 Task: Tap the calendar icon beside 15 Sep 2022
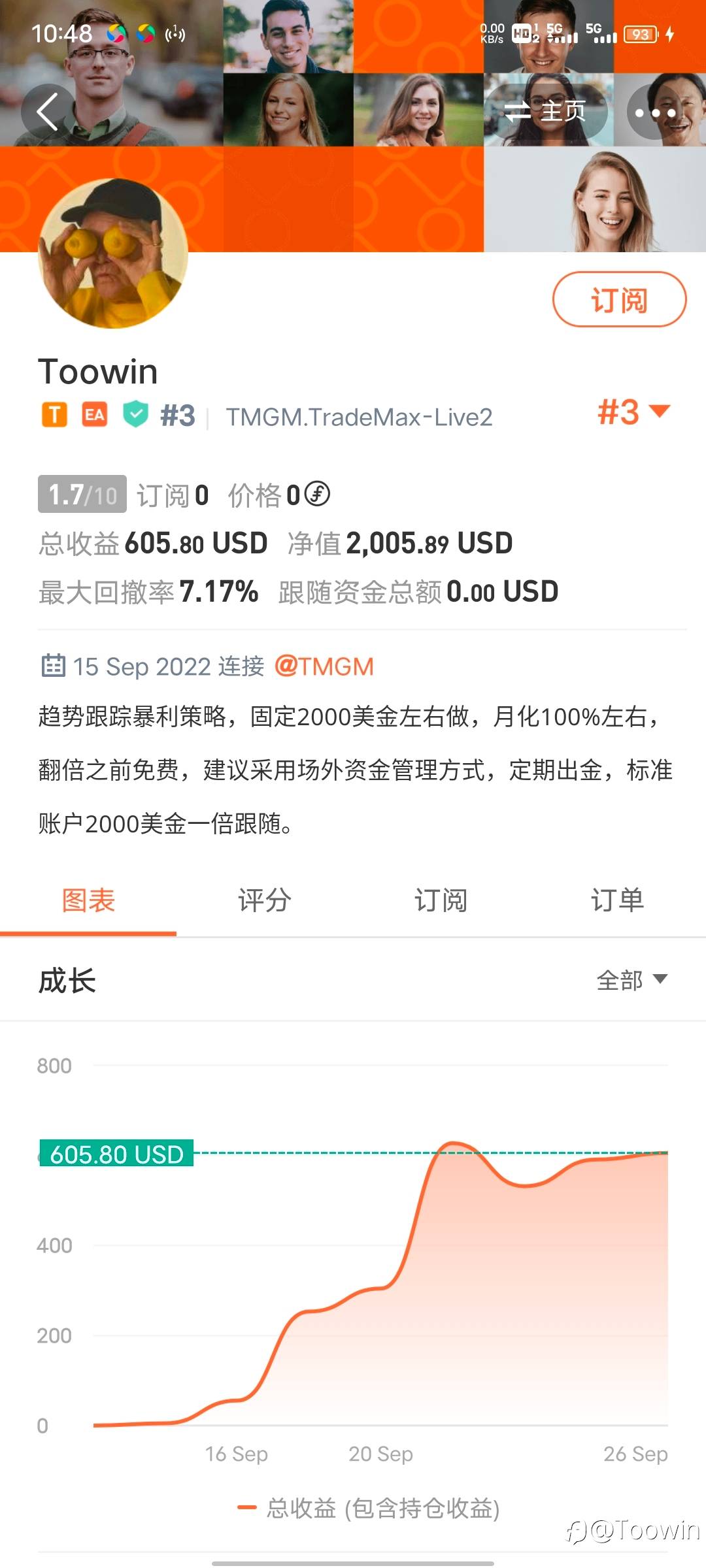coord(53,666)
